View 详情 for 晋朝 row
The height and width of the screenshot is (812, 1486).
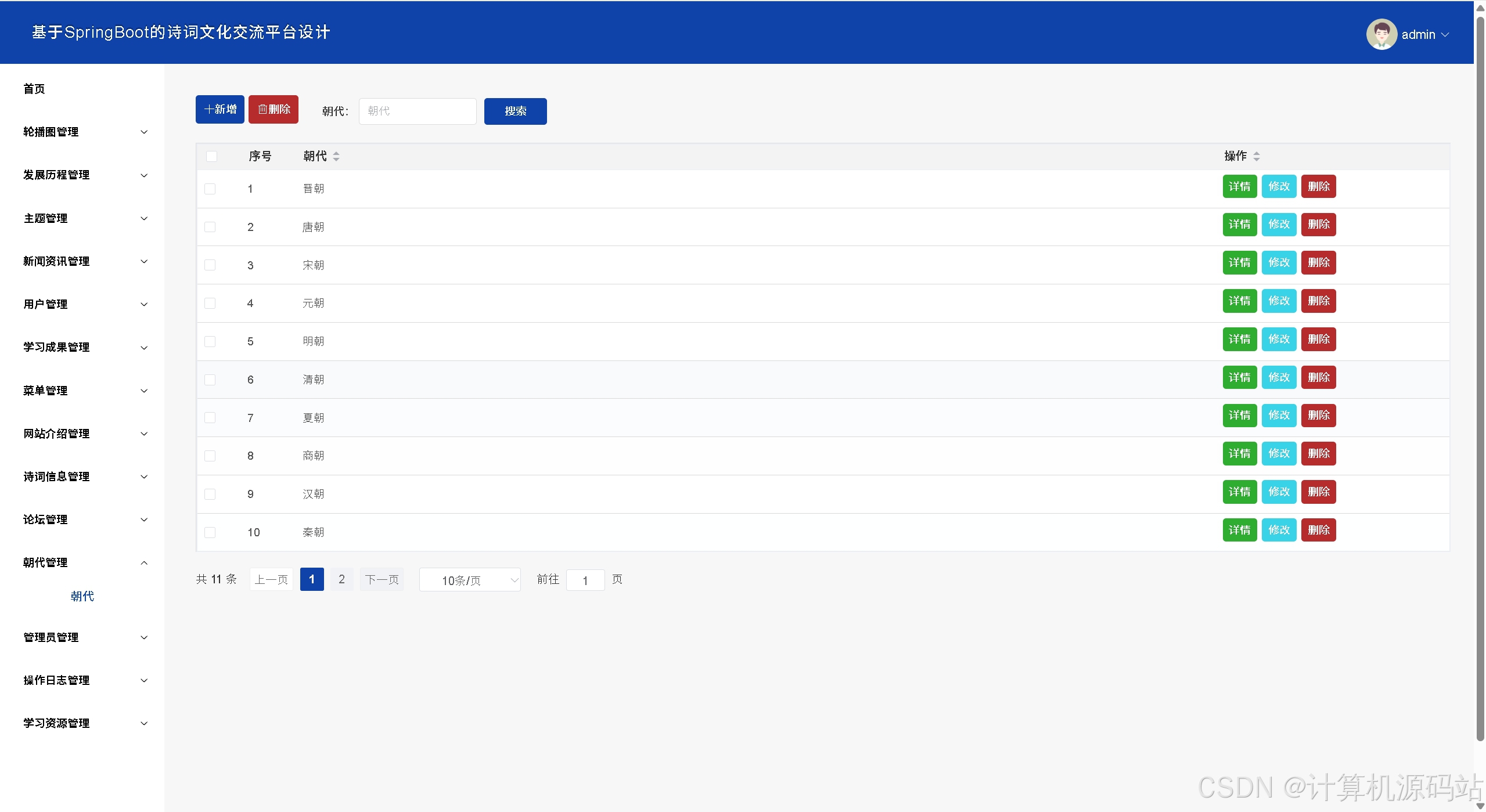tap(1239, 186)
